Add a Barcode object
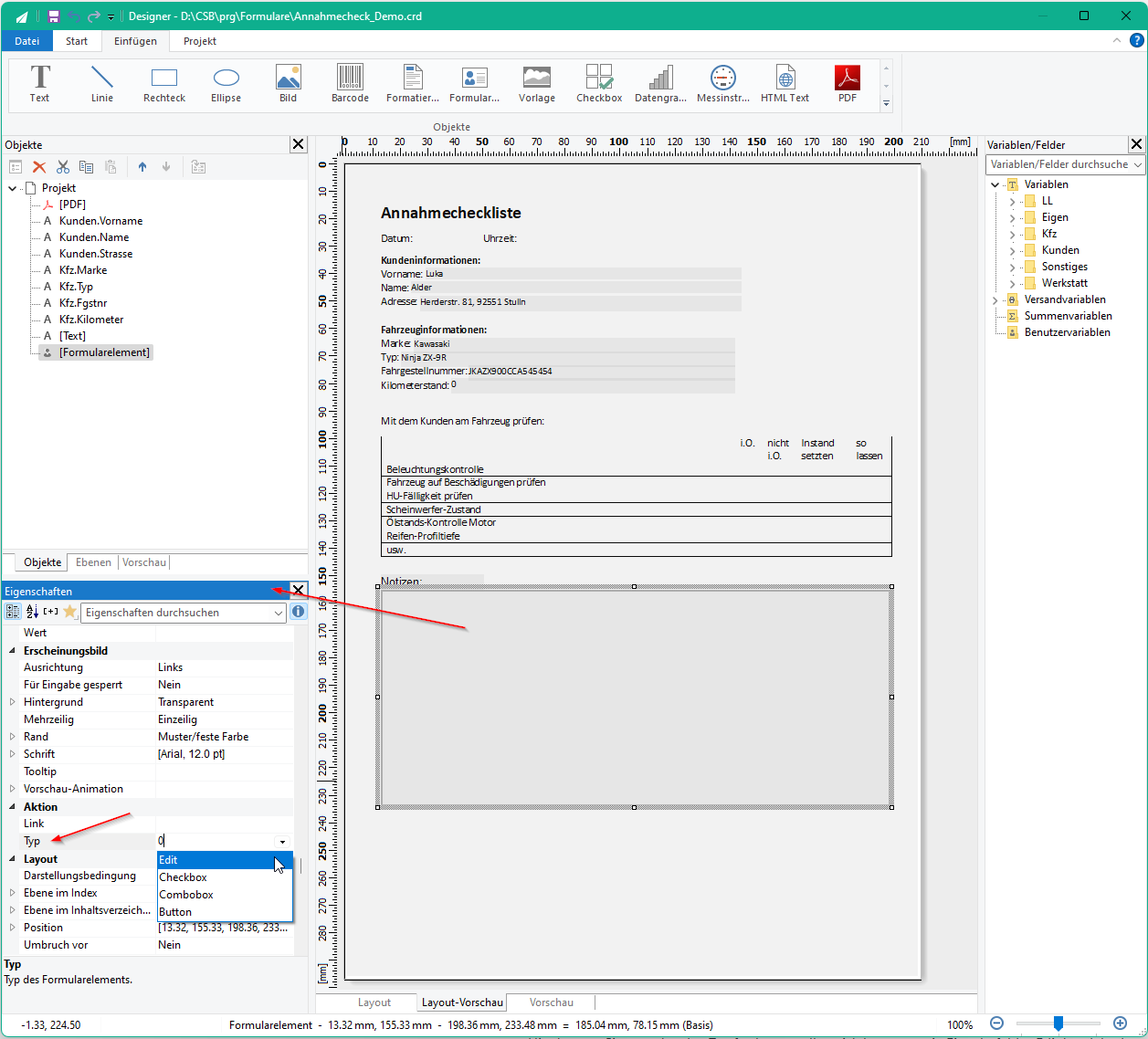Viewport: 1148px width, 1039px height. point(350,84)
